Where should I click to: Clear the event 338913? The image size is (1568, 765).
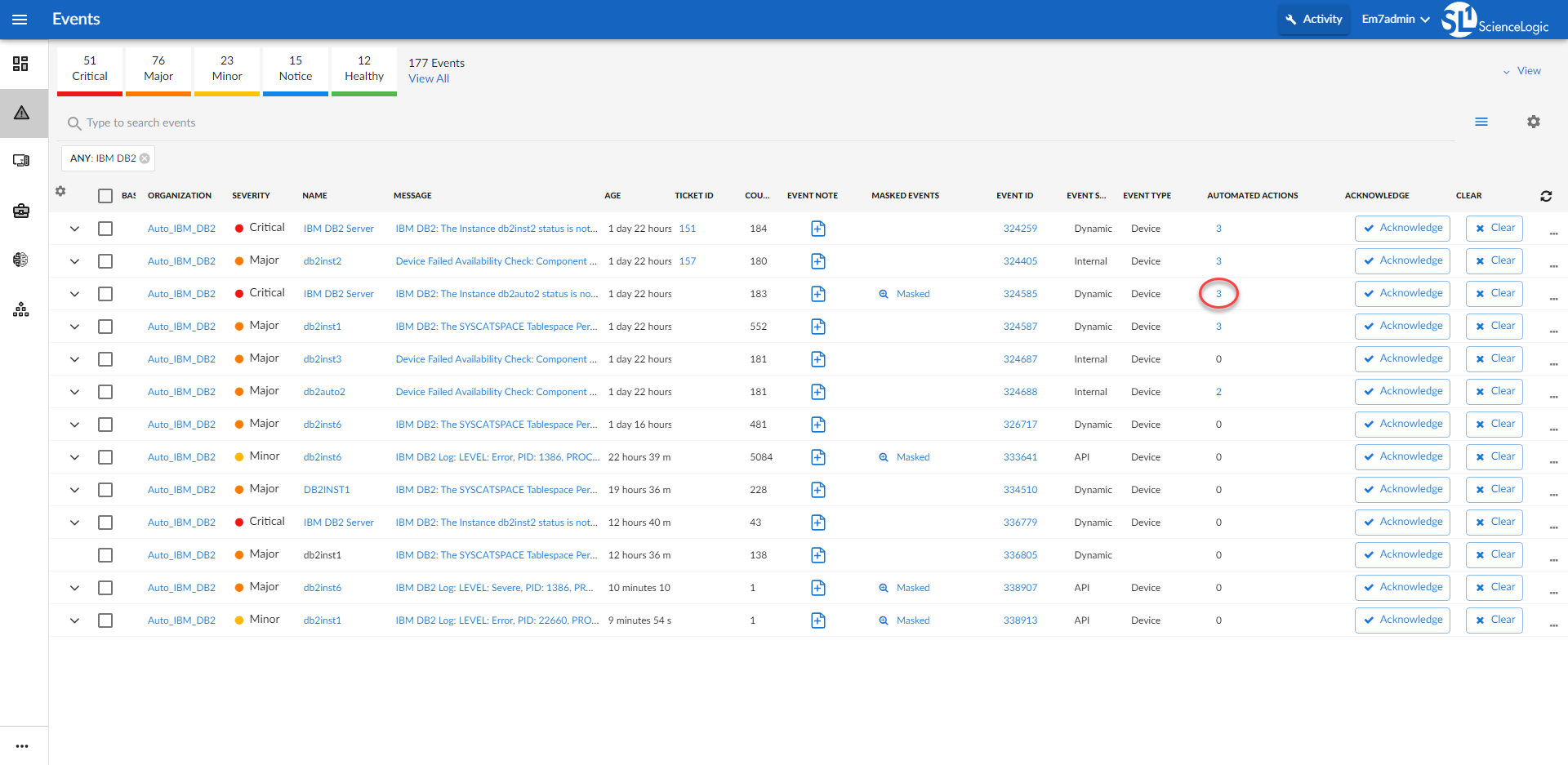tap(1494, 620)
